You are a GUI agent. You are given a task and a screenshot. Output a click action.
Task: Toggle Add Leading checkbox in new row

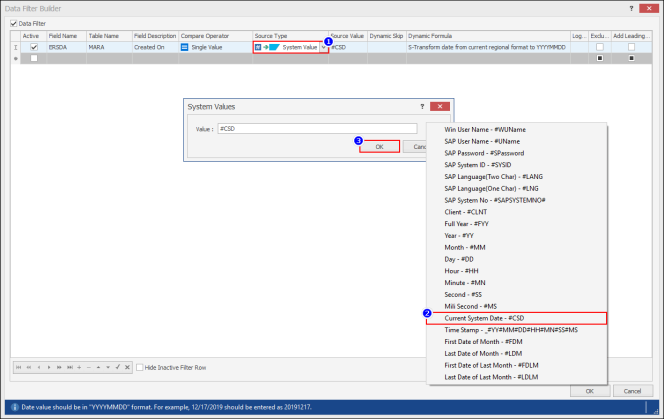(x=631, y=58)
